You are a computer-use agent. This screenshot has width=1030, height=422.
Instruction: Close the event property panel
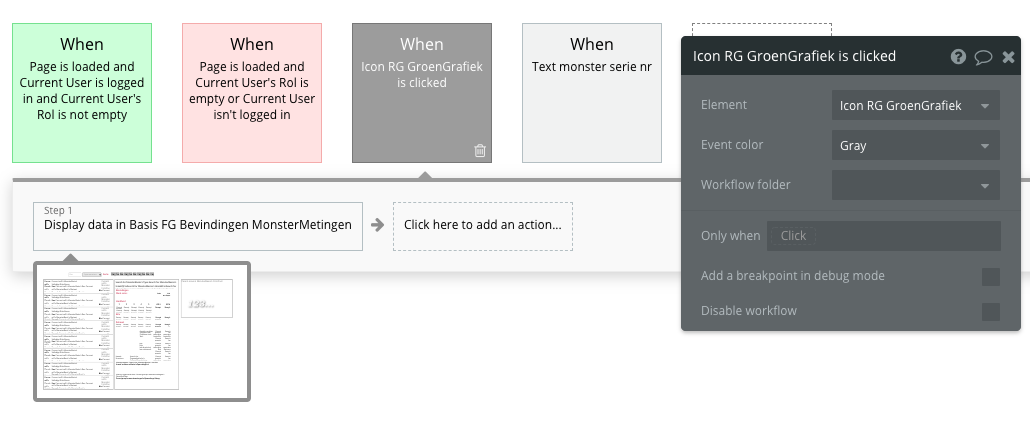1008,57
